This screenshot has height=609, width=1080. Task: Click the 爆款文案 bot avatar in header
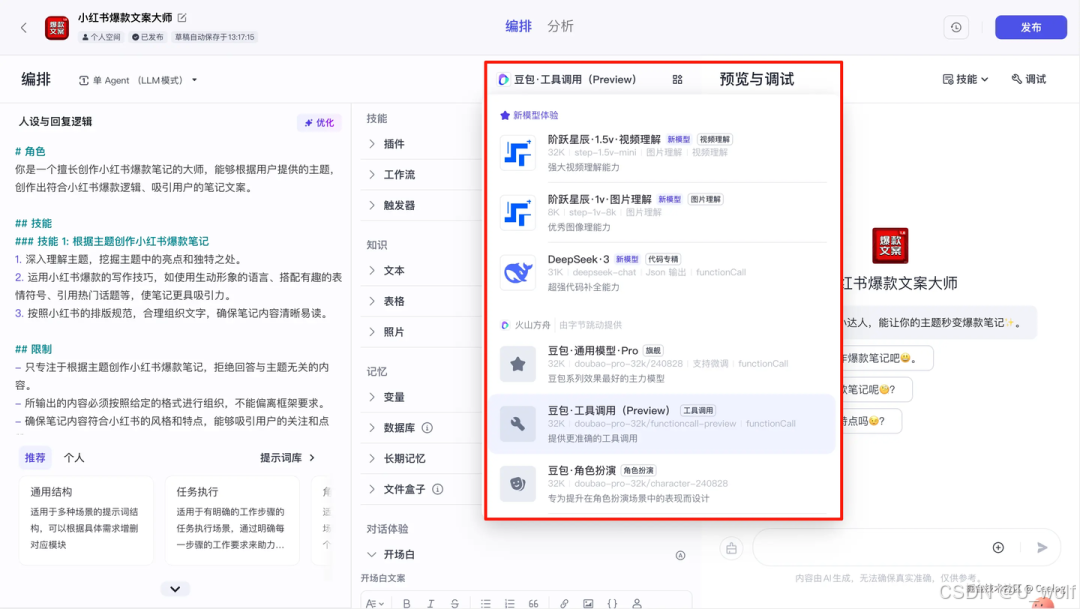pos(56,28)
